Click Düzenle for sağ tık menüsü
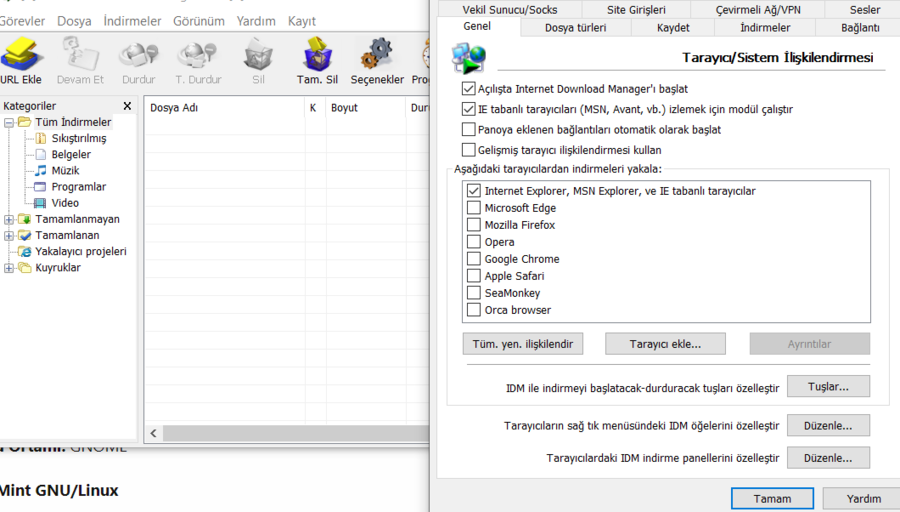 (828, 425)
